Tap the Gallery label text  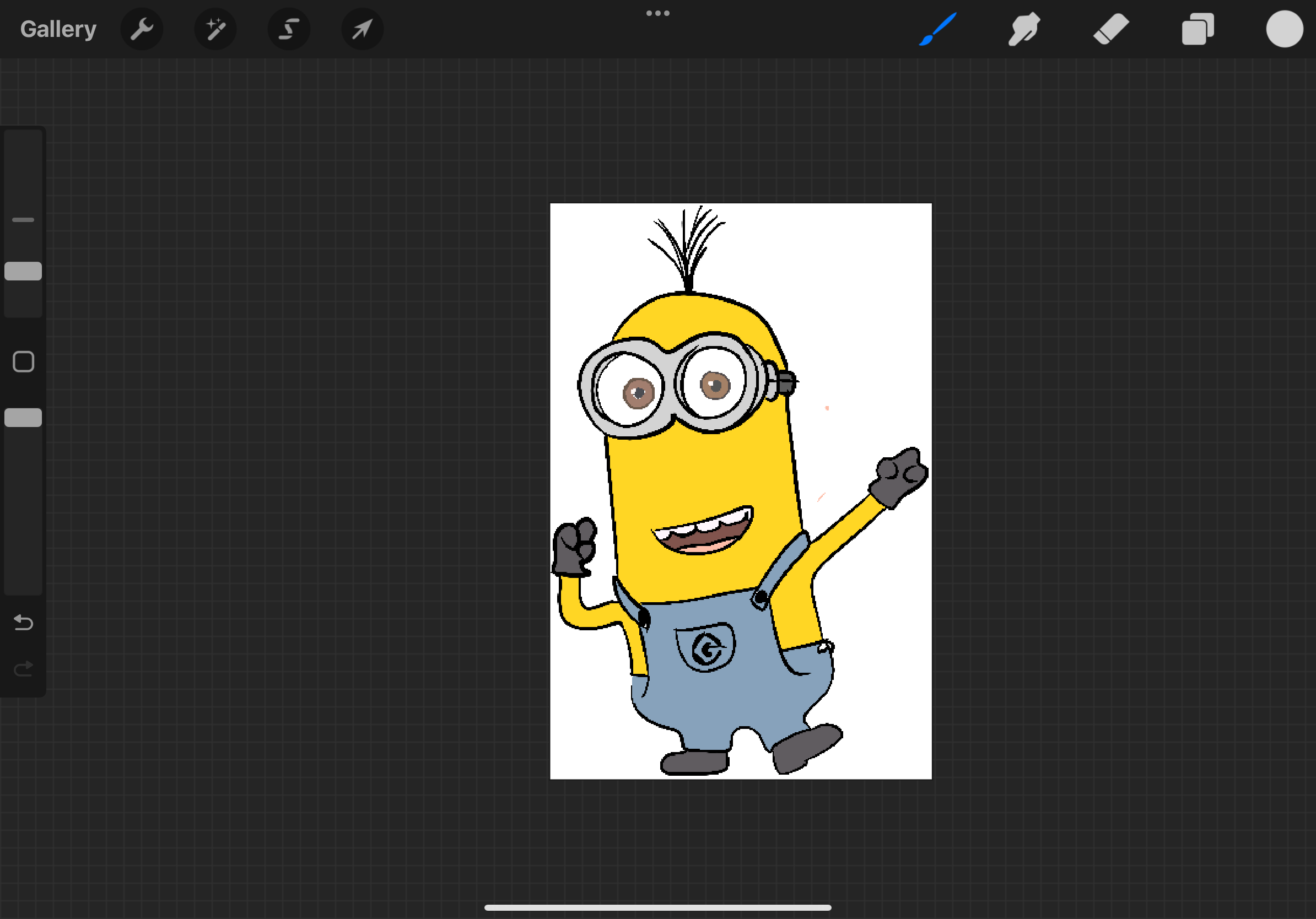58,29
